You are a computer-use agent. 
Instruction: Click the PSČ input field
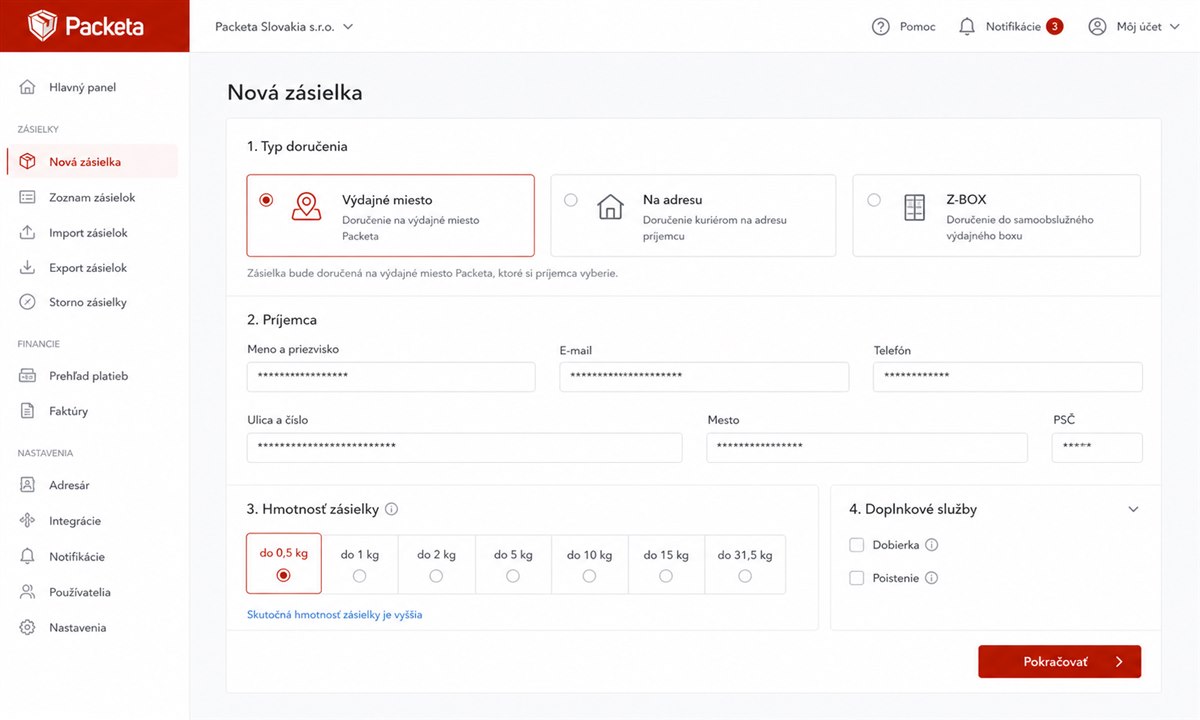tap(1097, 448)
